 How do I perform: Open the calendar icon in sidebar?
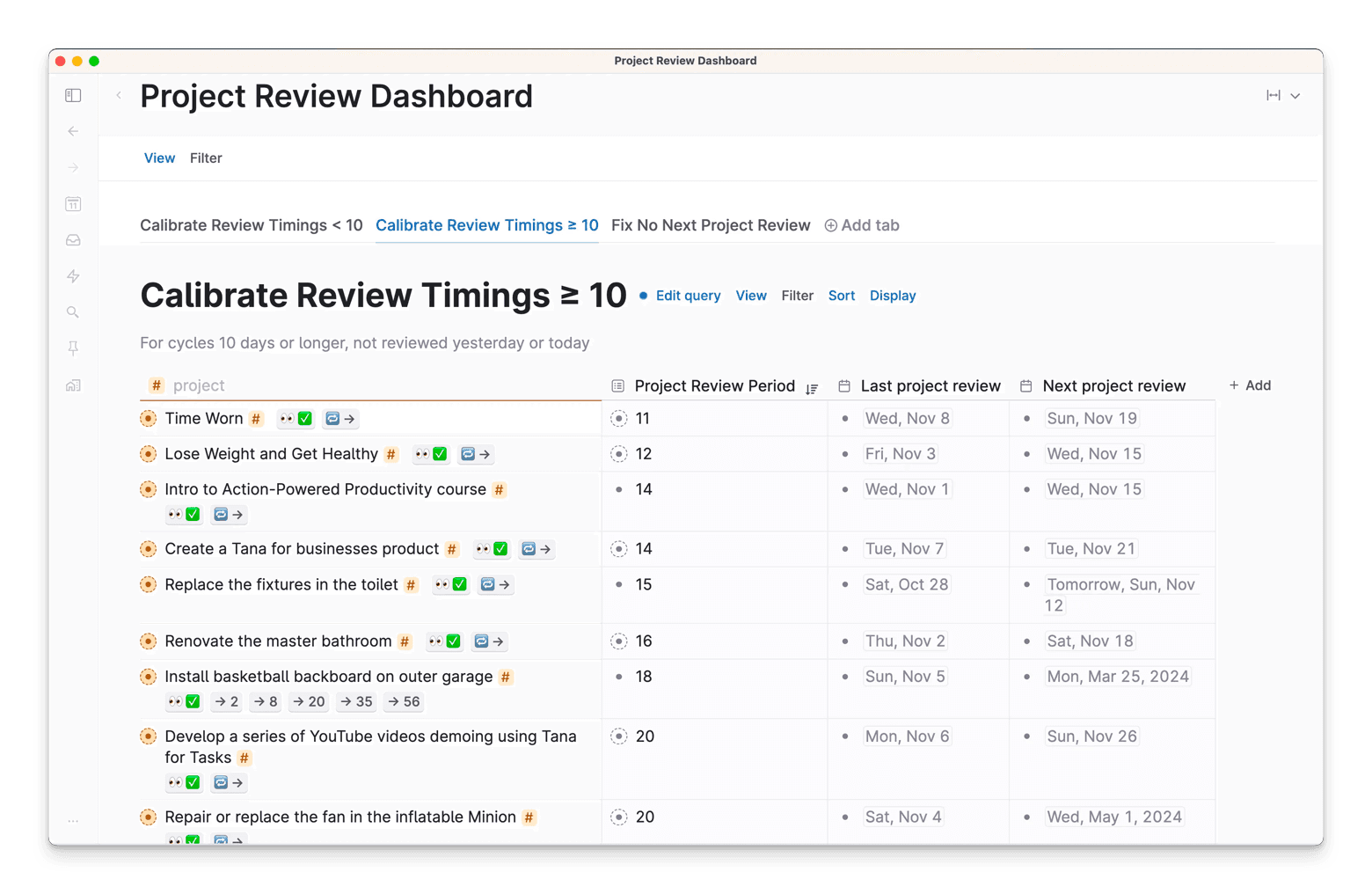click(x=73, y=203)
